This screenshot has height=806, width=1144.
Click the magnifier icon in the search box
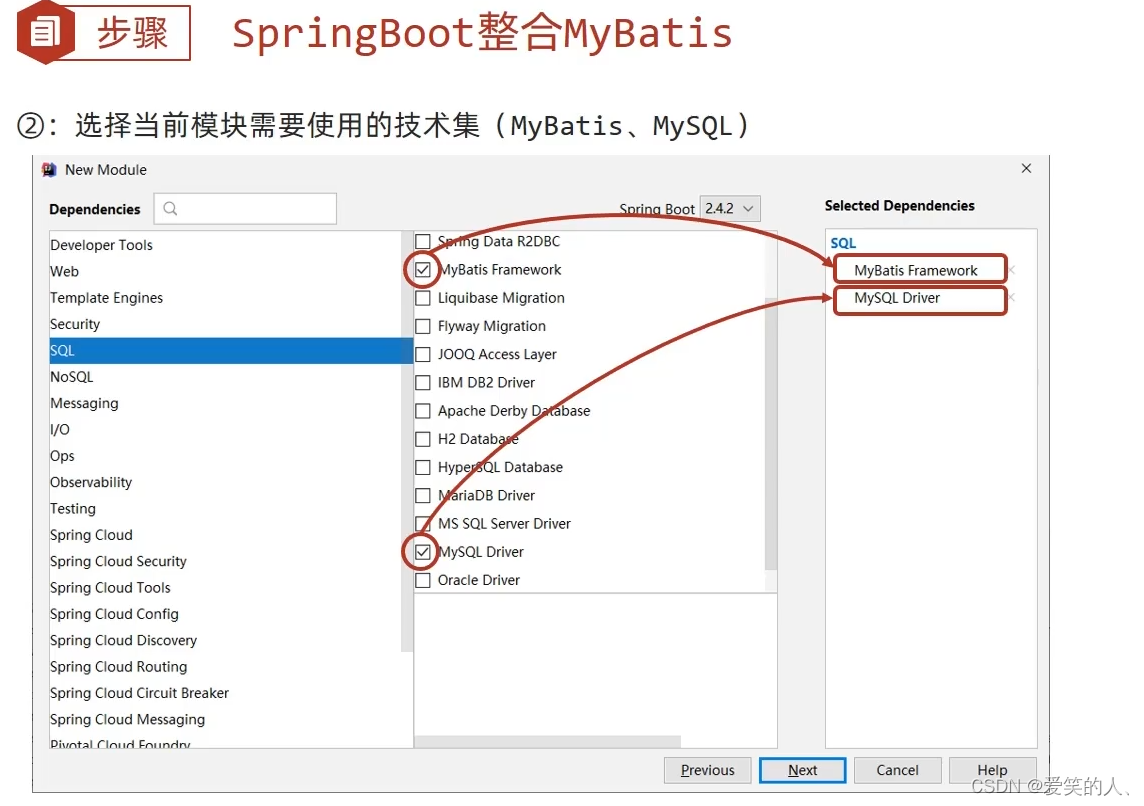click(x=168, y=208)
